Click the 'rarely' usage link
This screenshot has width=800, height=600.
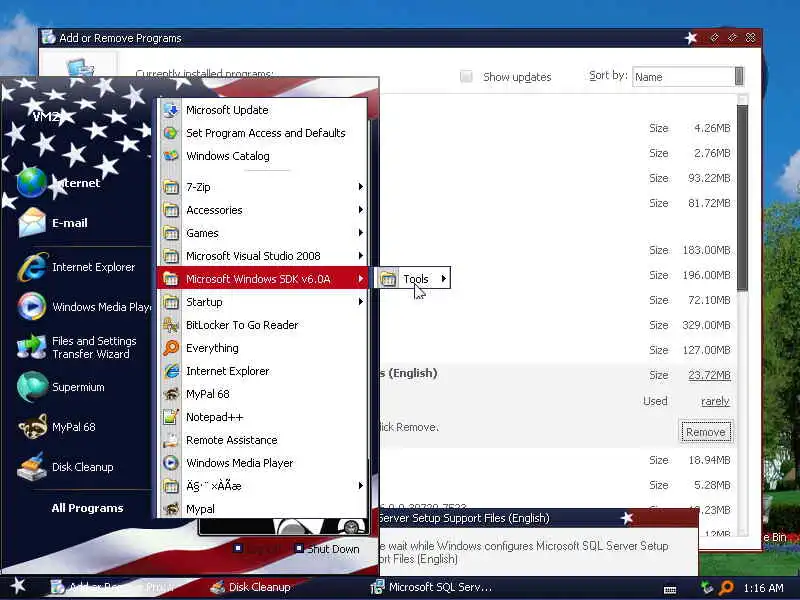click(715, 401)
